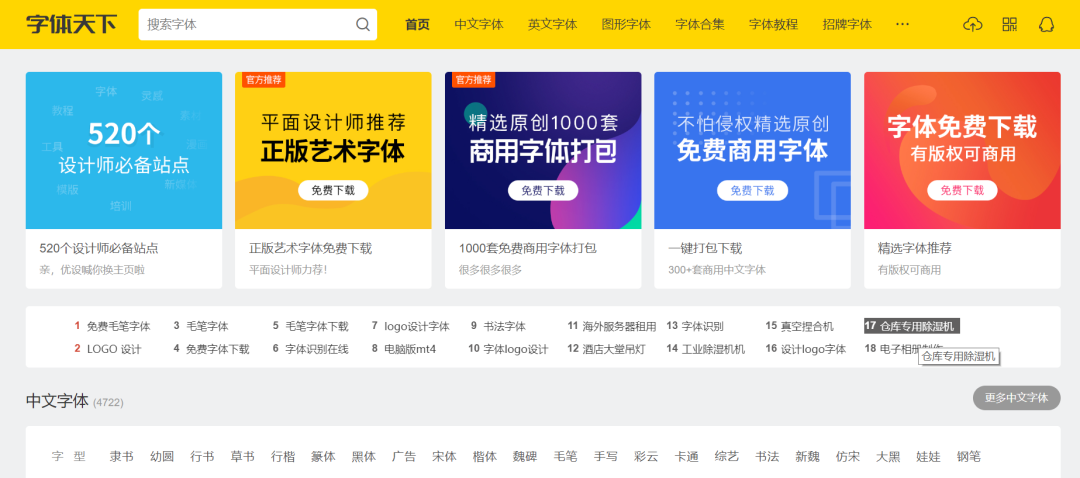The image size is (1080, 478).
Task: Open hot search 免费字体下载
Action: [218, 349]
